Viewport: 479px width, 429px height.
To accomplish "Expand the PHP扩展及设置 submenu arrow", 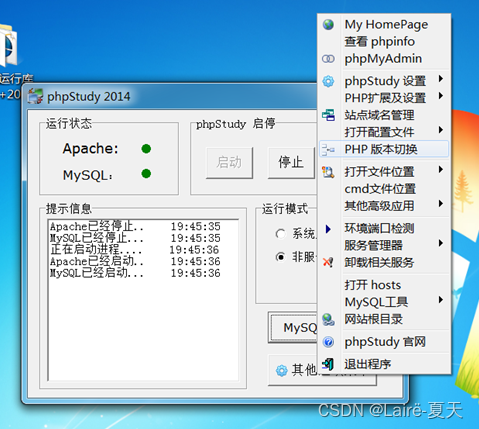I will (441, 96).
